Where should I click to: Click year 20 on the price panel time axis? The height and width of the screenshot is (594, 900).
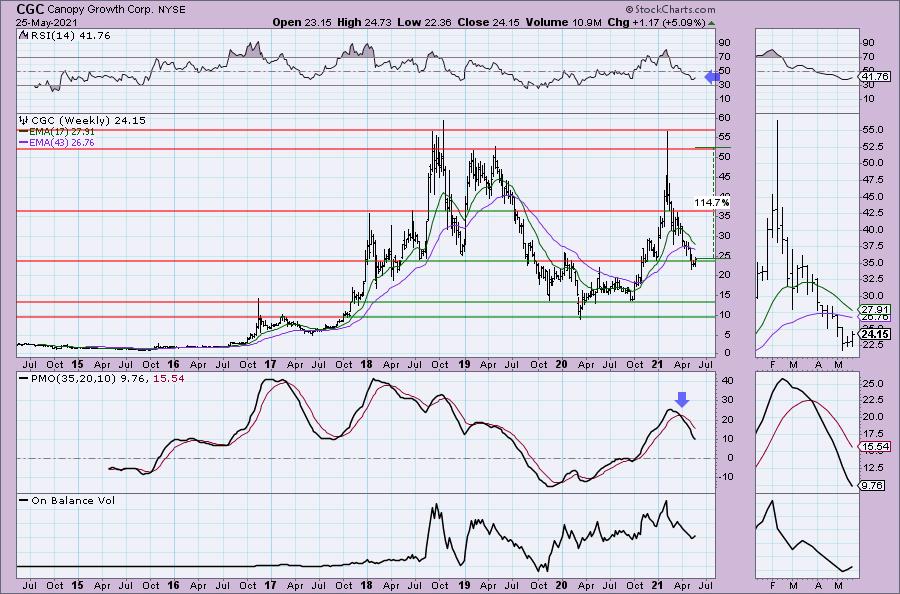pos(561,364)
